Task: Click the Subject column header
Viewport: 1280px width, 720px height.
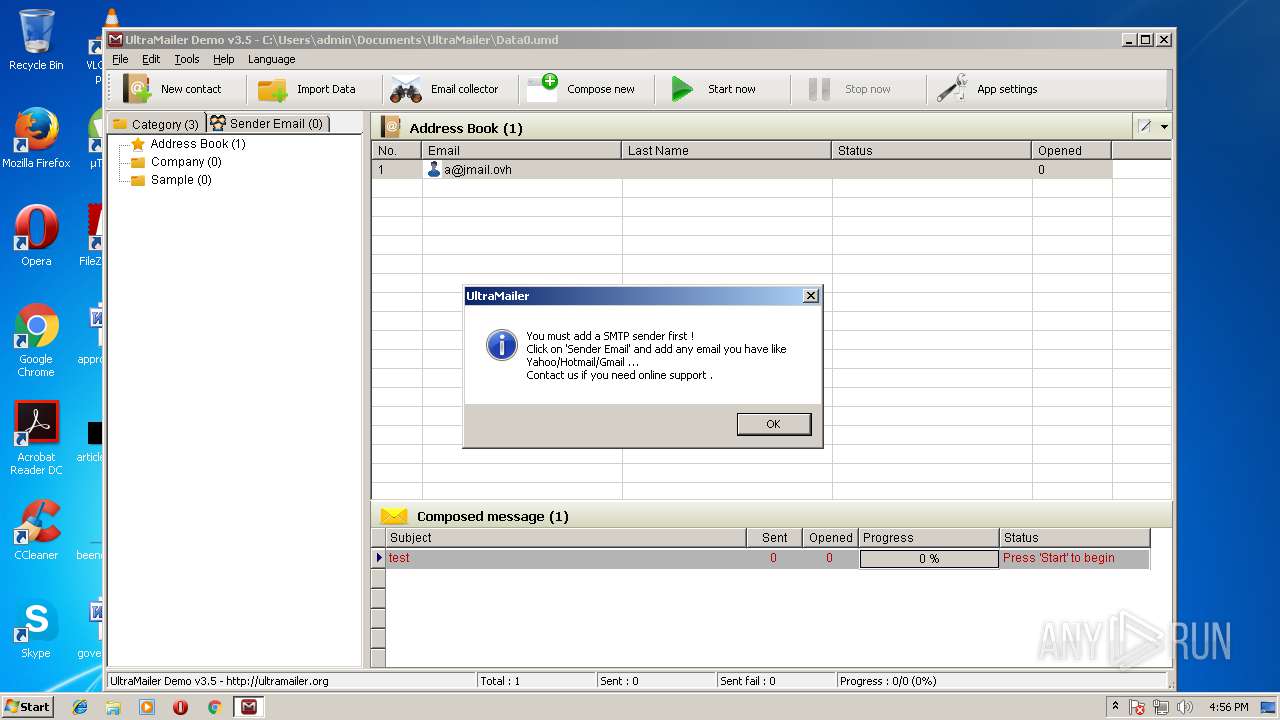Action: tap(566, 538)
